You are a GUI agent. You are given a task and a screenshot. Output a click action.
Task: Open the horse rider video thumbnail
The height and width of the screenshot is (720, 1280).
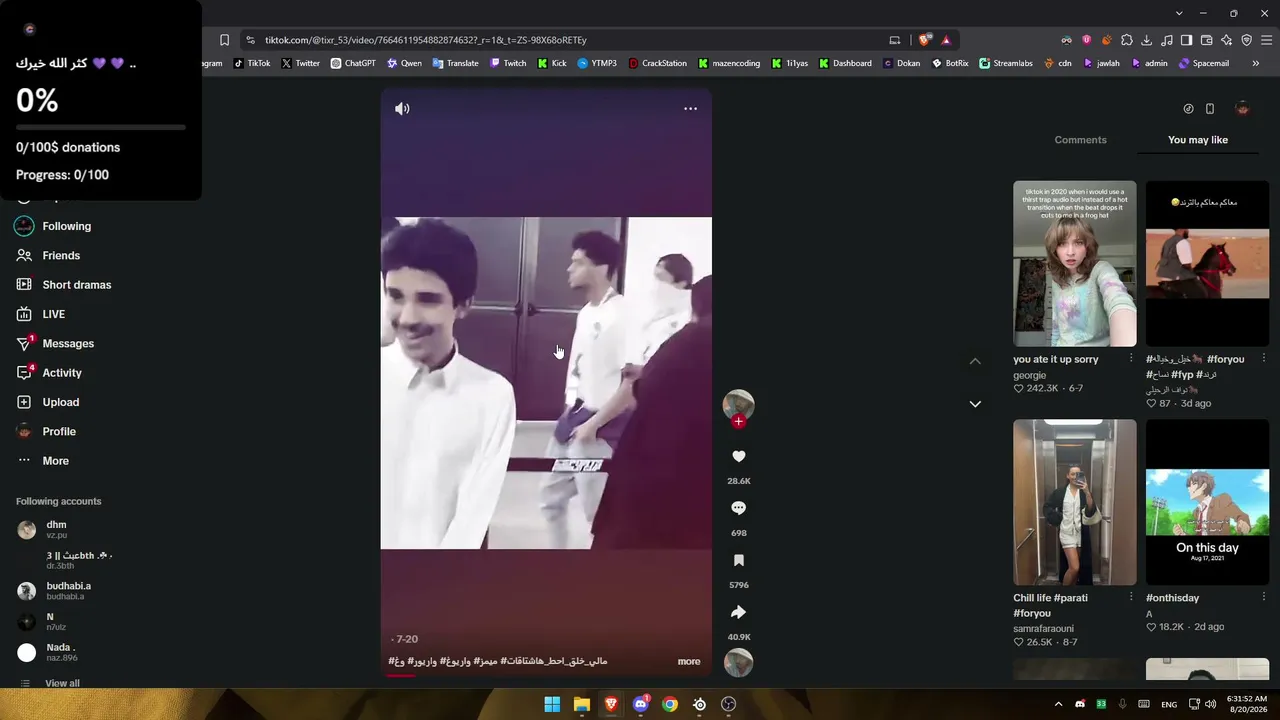[x=1207, y=264]
